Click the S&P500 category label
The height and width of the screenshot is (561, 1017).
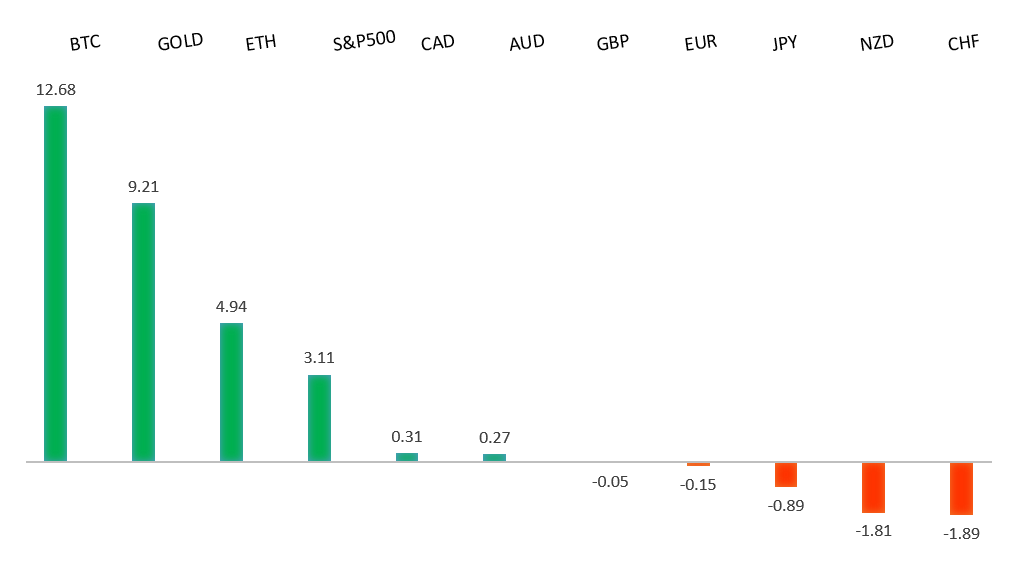(x=364, y=40)
